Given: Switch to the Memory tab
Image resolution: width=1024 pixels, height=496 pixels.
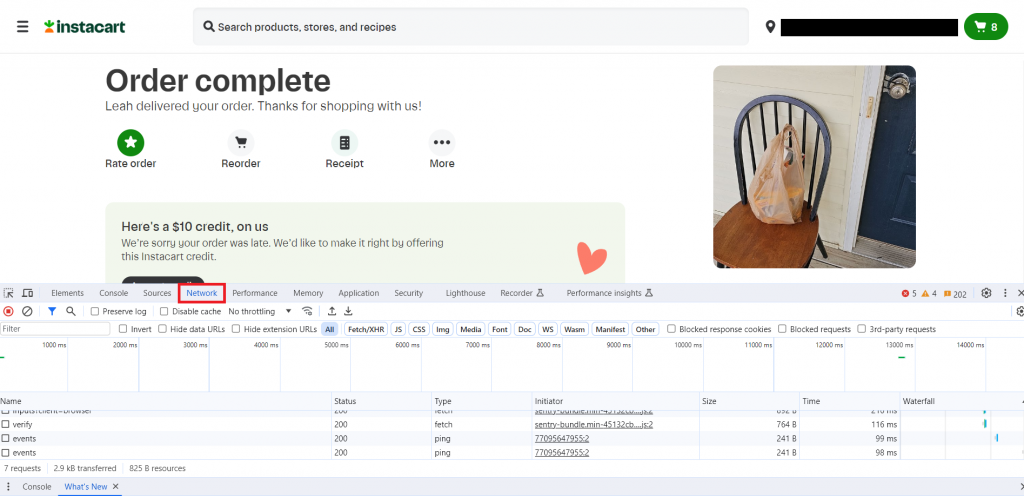Looking at the screenshot, I should [308, 293].
